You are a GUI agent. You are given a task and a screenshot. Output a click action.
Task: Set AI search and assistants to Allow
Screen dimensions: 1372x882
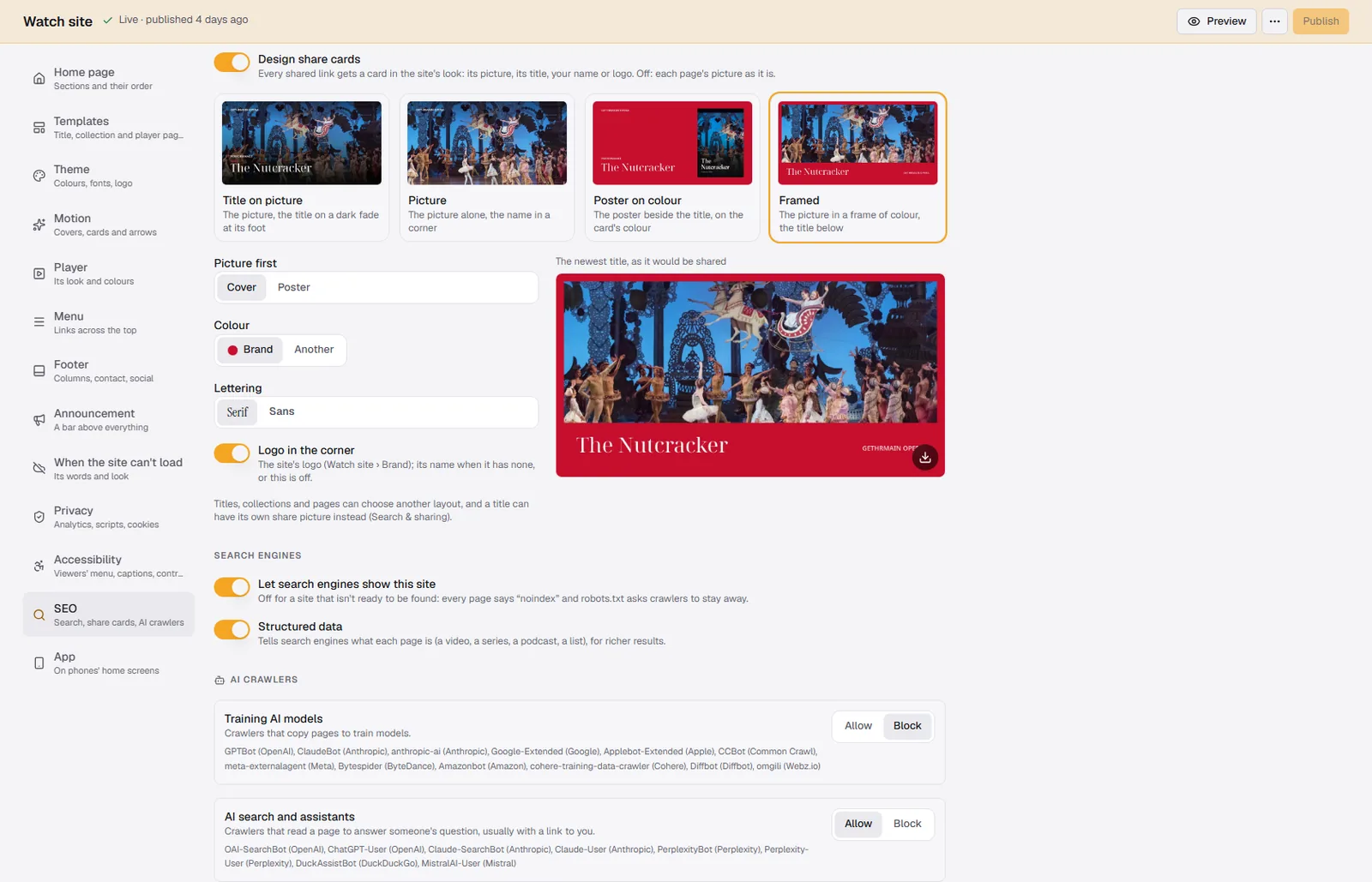click(x=857, y=824)
